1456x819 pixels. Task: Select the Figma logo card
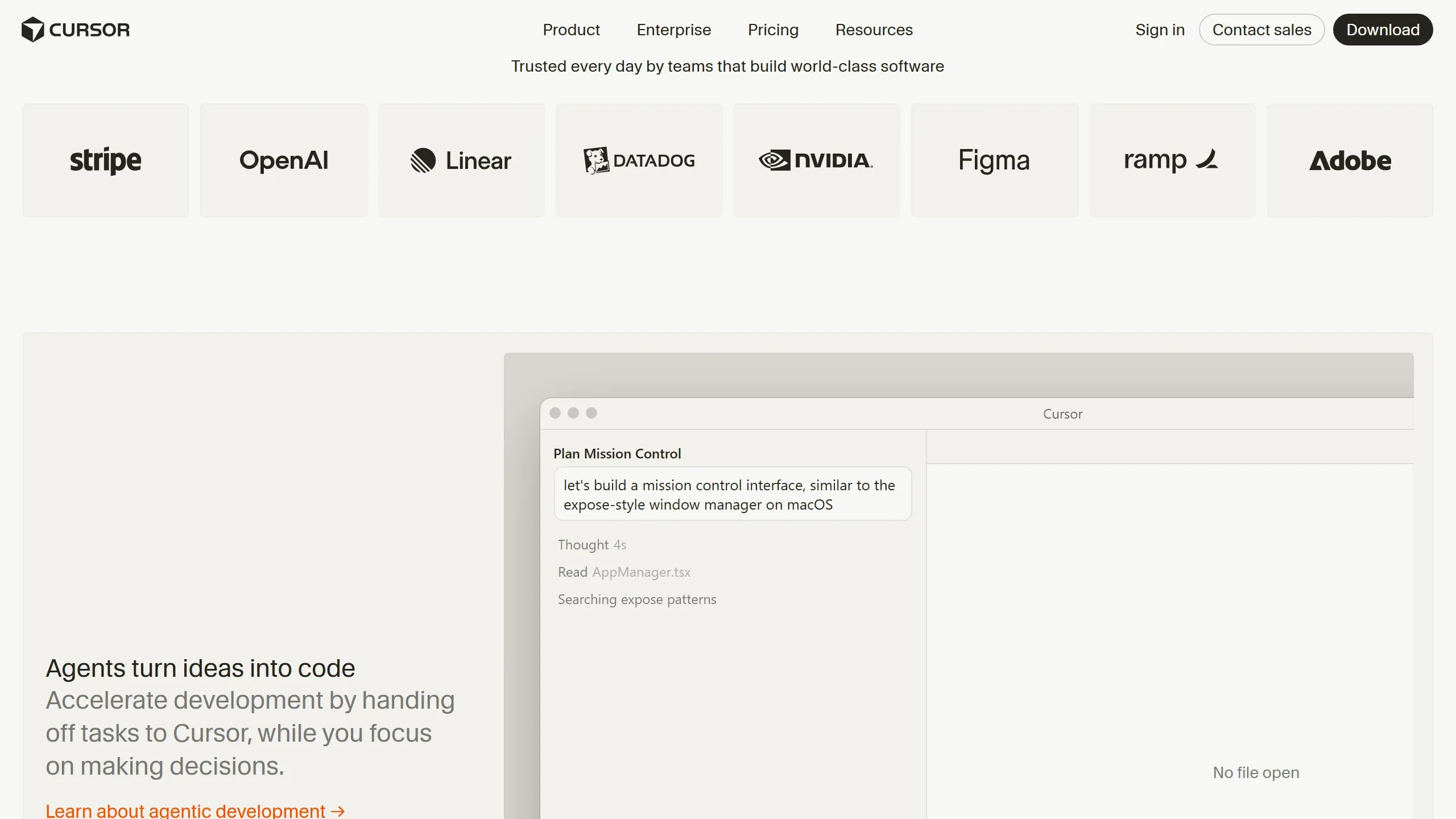click(994, 160)
